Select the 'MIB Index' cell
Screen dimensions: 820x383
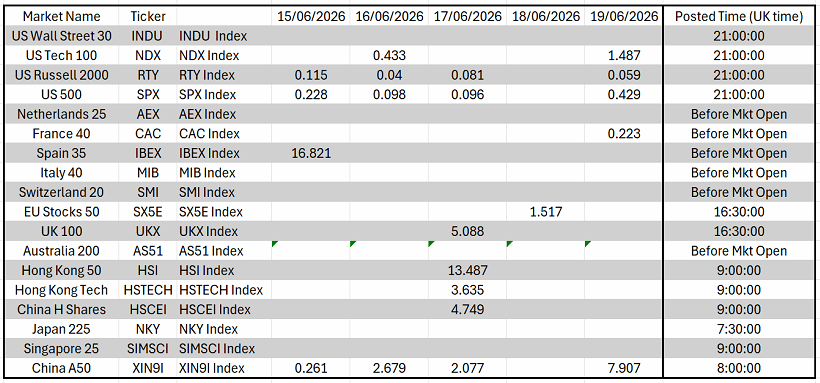coord(224,173)
